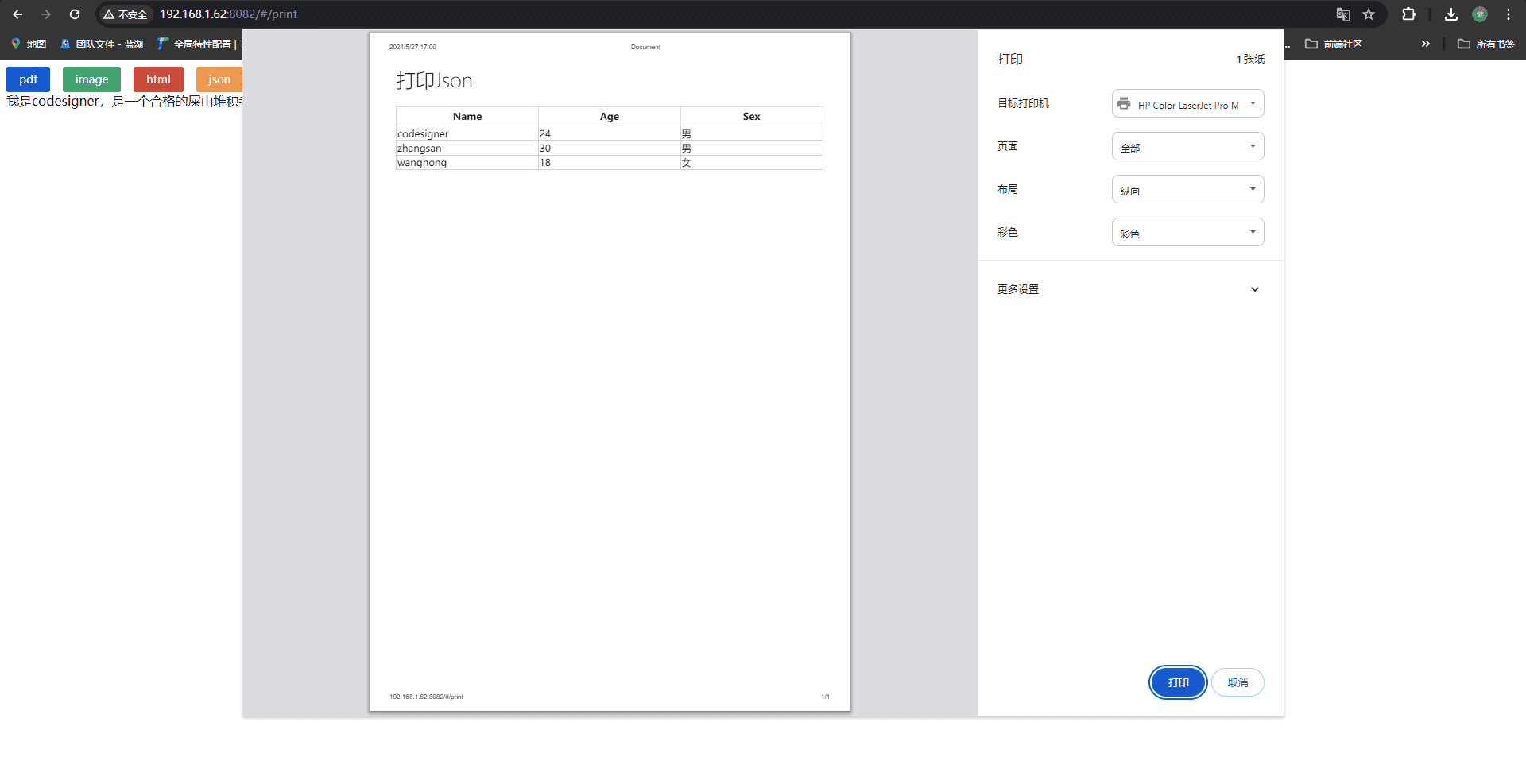This screenshot has height=784, width=1526.
Task: Open the extensions puzzle icon
Action: pyautogui.click(x=1408, y=14)
